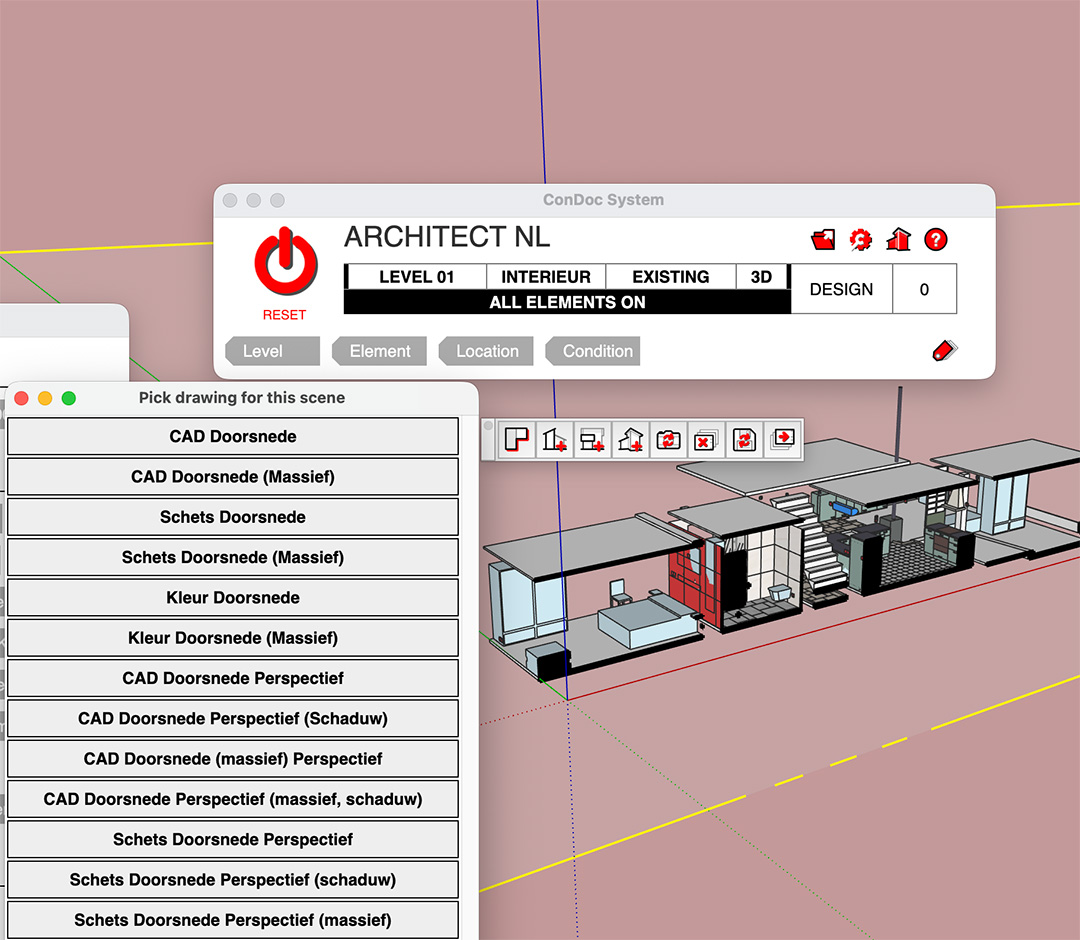1080x940 pixels.
Task: Click the delete scenes red X icon
Action: pyautogui.click(x=706, y=439)
